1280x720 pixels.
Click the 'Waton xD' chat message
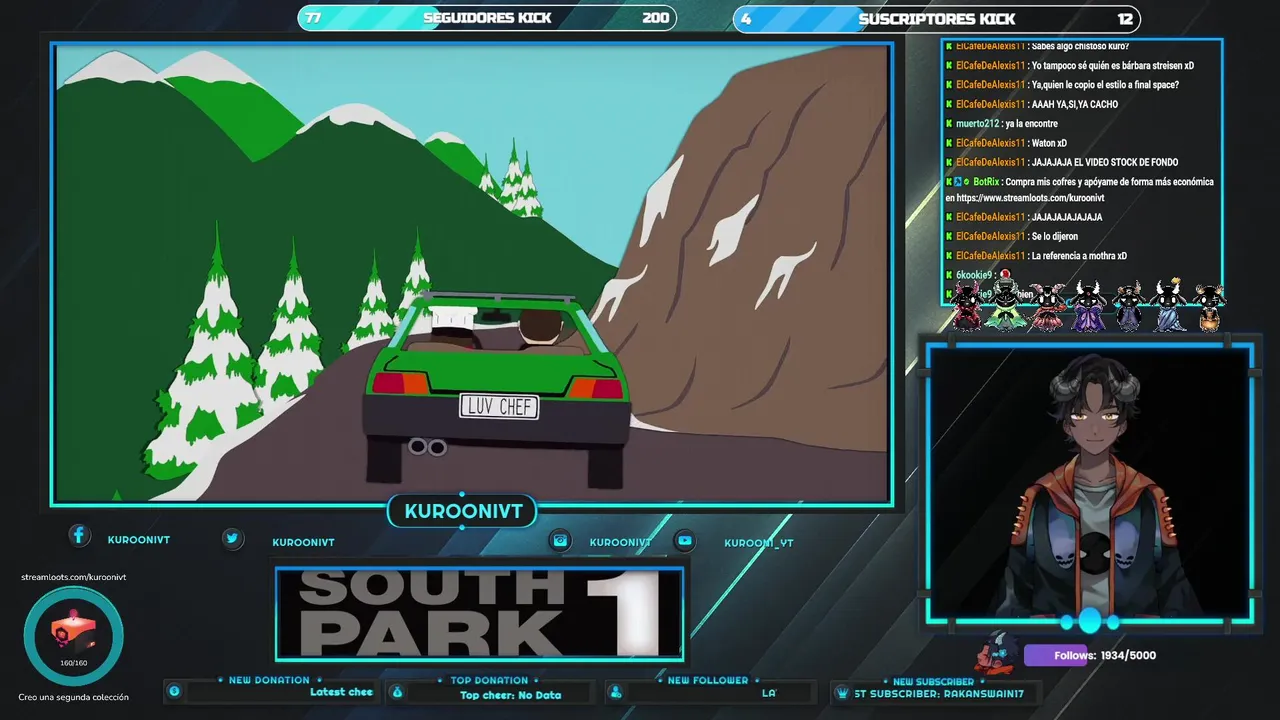[1049, 143]
